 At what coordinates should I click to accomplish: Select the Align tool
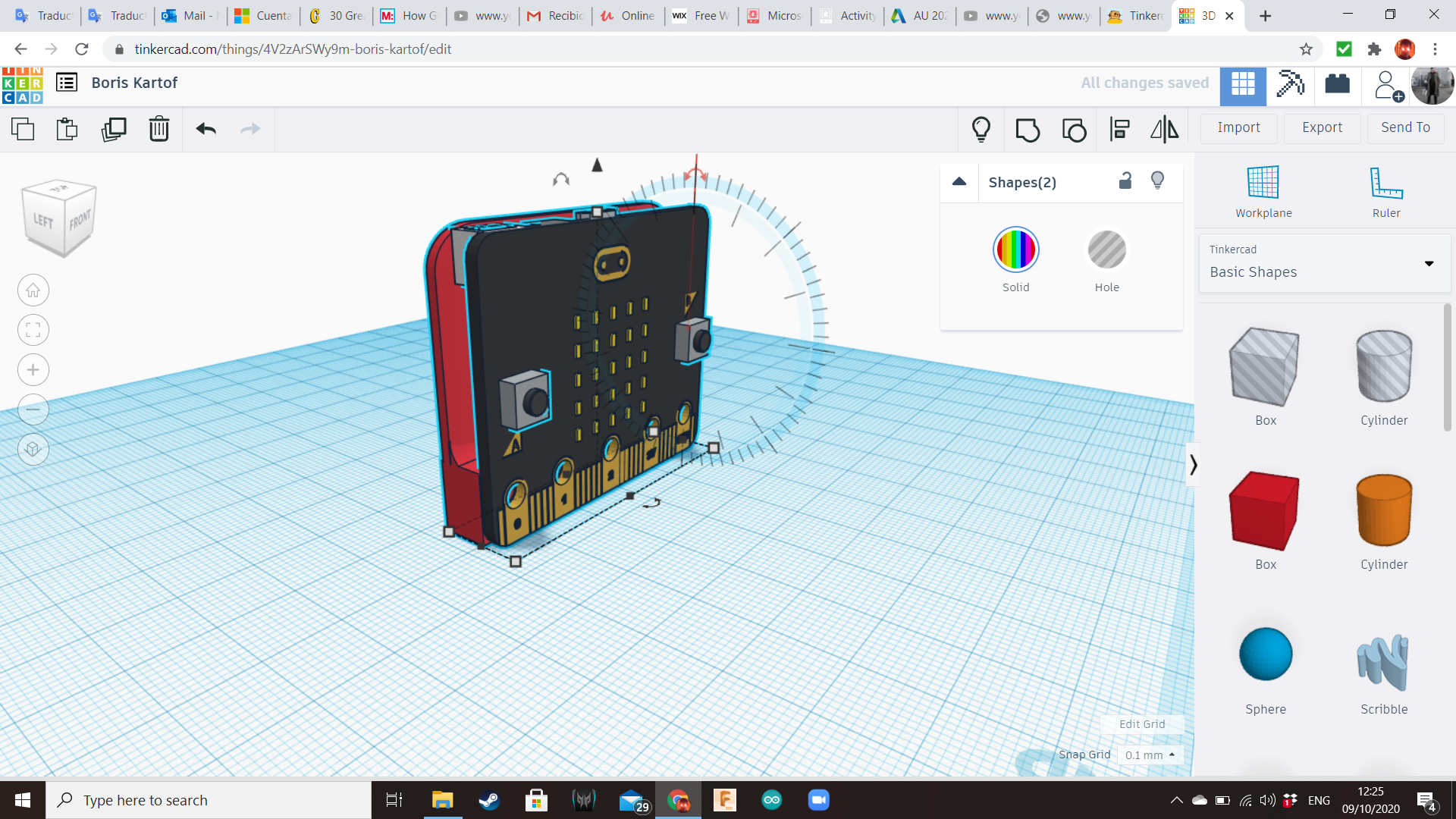tap(1120, 129)
